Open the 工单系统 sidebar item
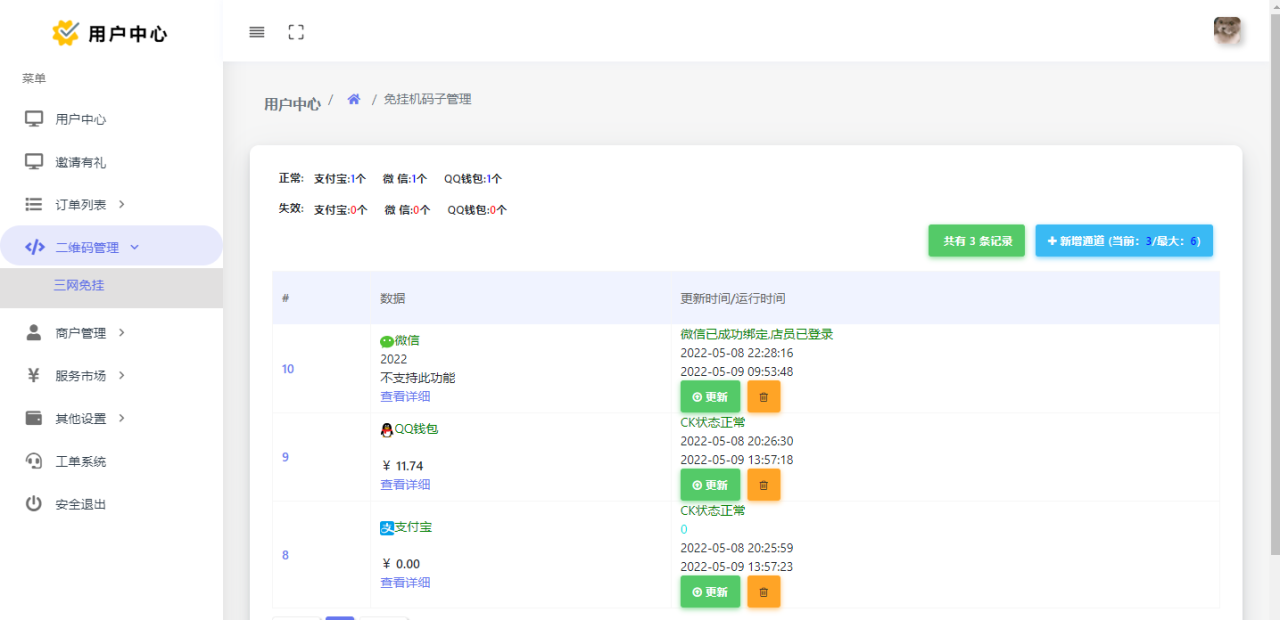The height and width of the screenshot is (620, 1280). [x=80, y=462]
